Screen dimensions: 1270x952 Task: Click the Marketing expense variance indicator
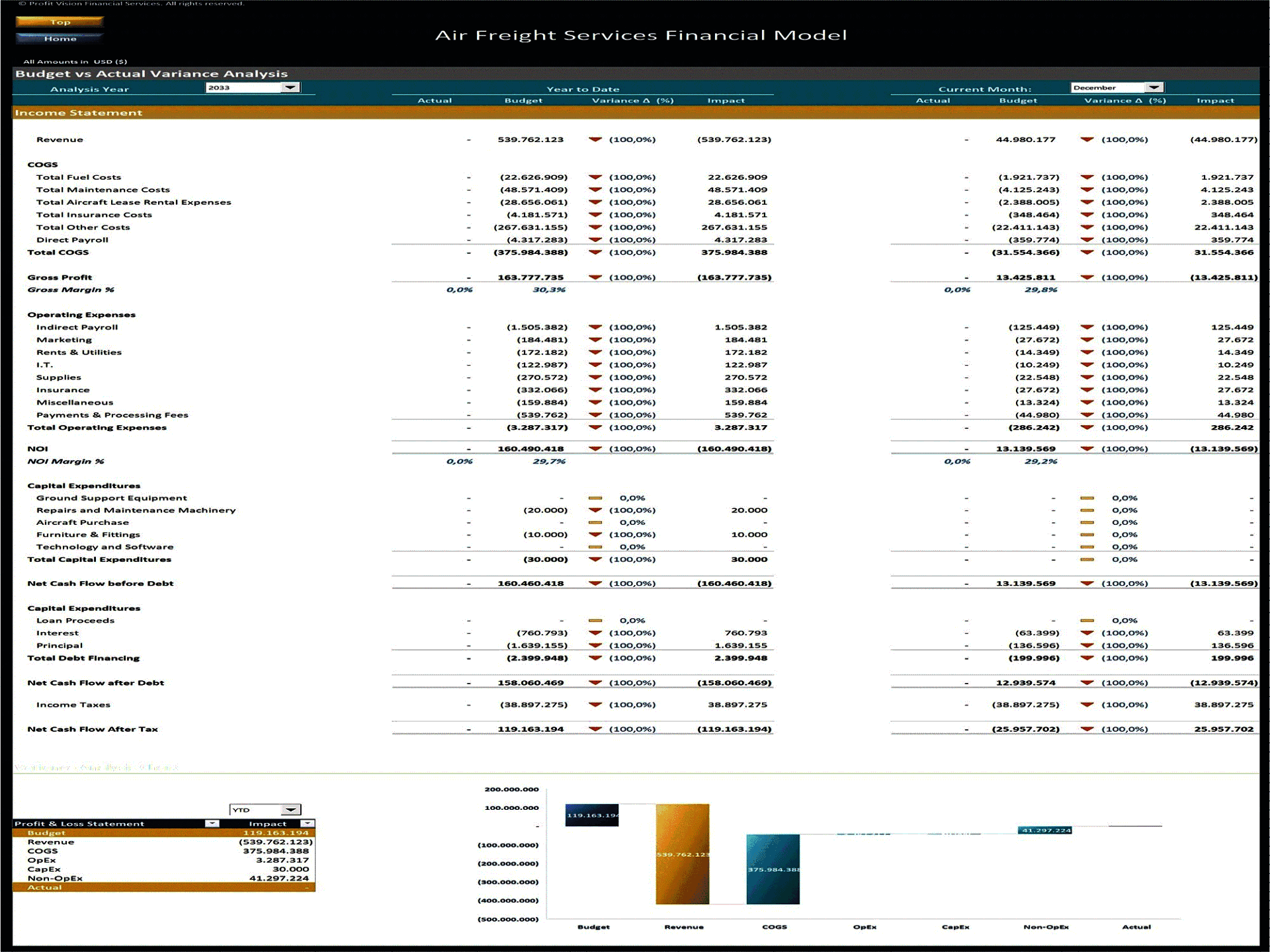point(595,340)
